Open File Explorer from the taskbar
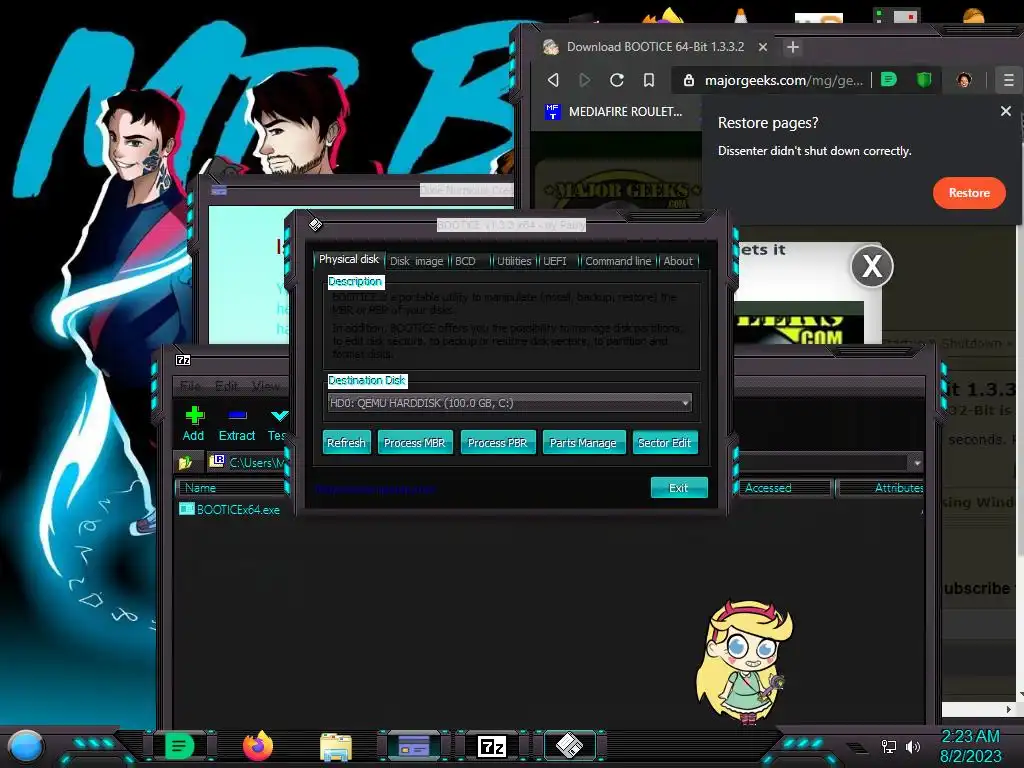 pyautogui.click(x=336, y=746)
